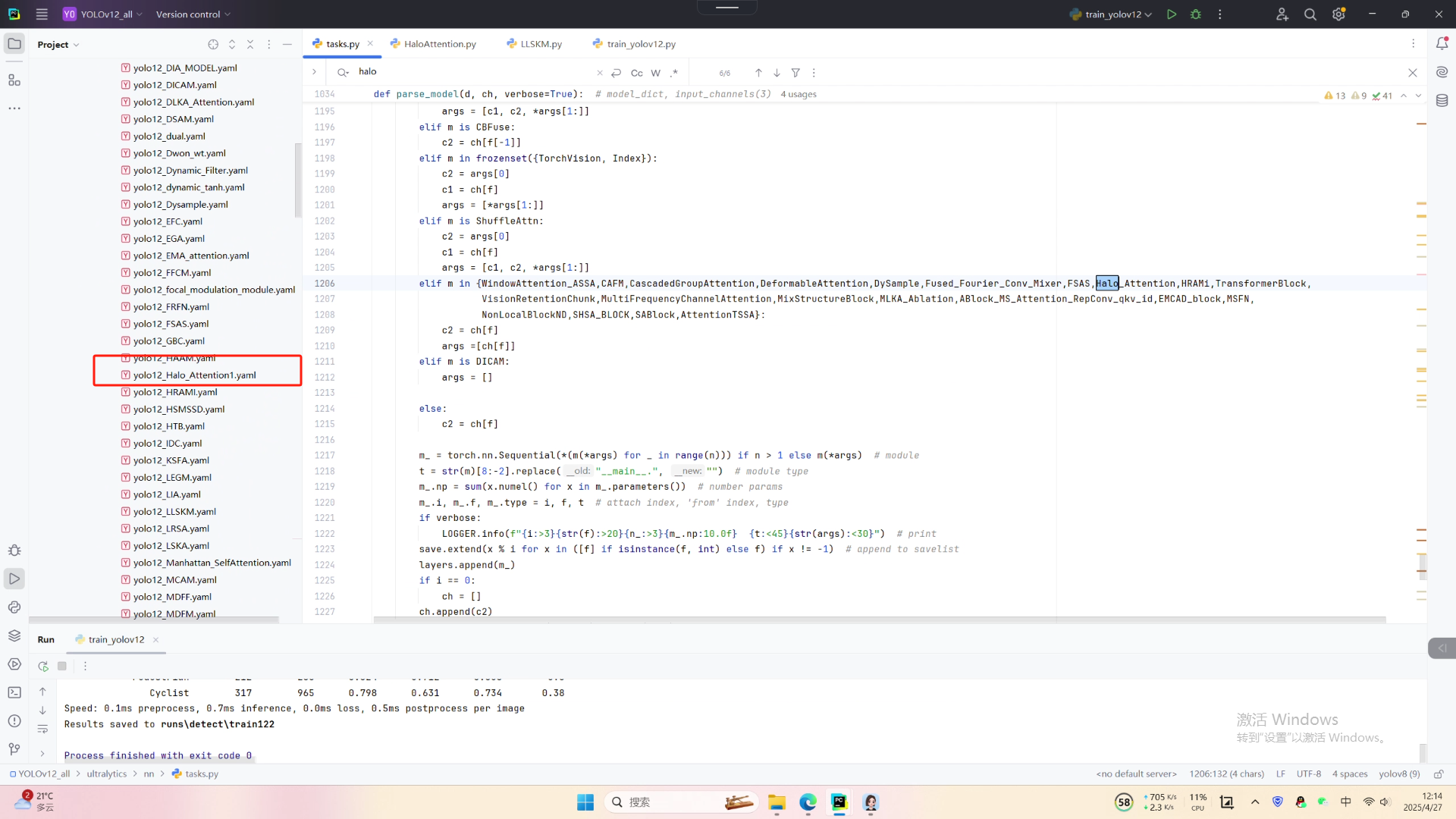The image size is (1456, 819).
Task: Open yolo12_Halo_Attention1.yaml in project tree
Action: click(x=194, y=375)
